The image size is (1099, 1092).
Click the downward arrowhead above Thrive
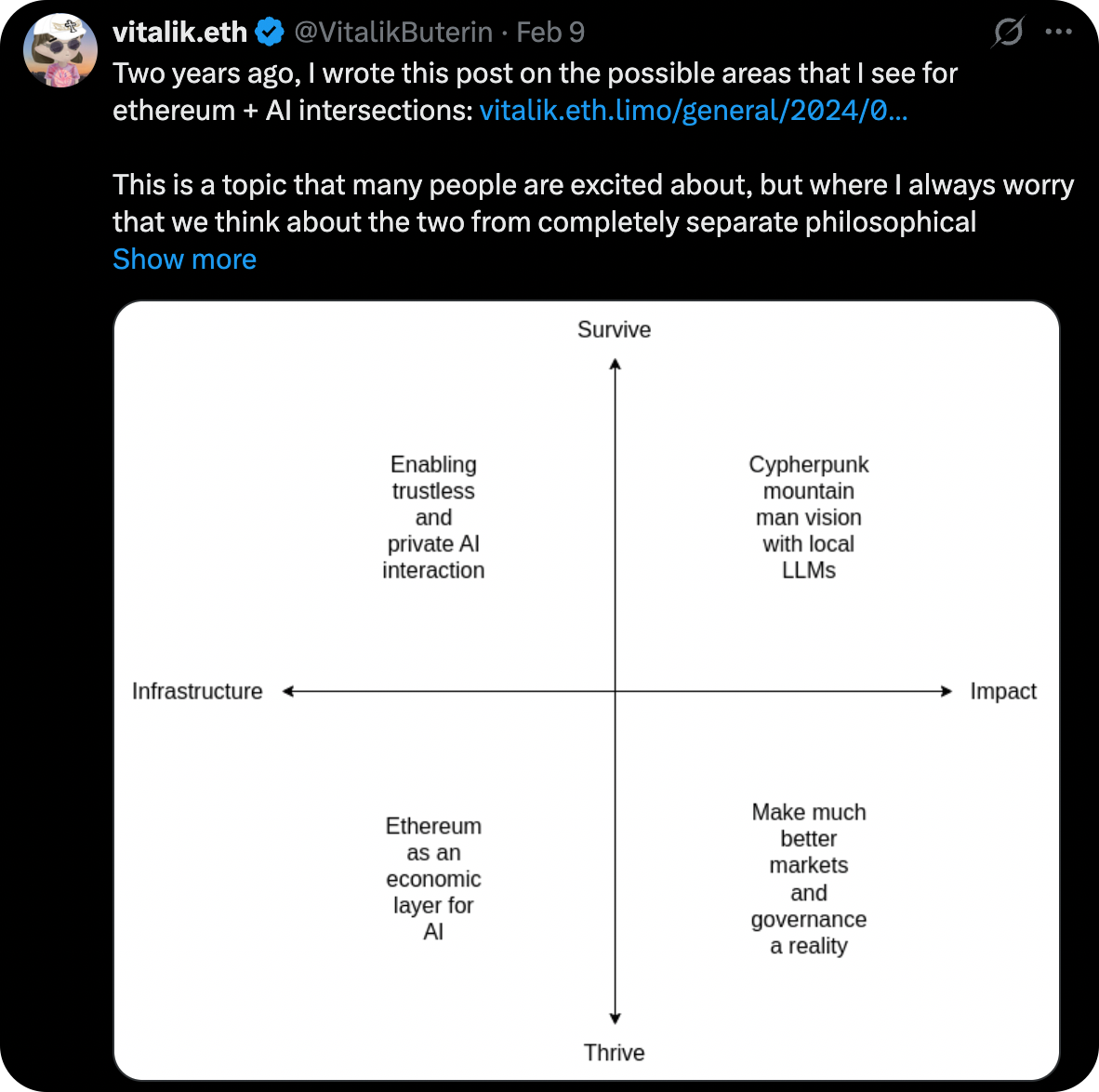[x=615, y=1019]
